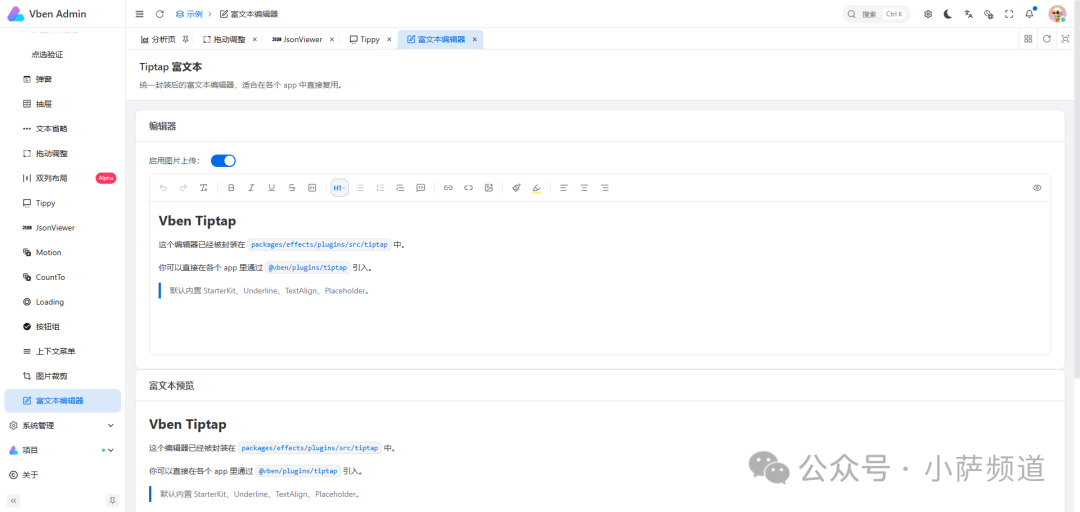The image size is (1080, 512).
Task: Open CountTo in the sidebar
Action: [x=63, y=277]
